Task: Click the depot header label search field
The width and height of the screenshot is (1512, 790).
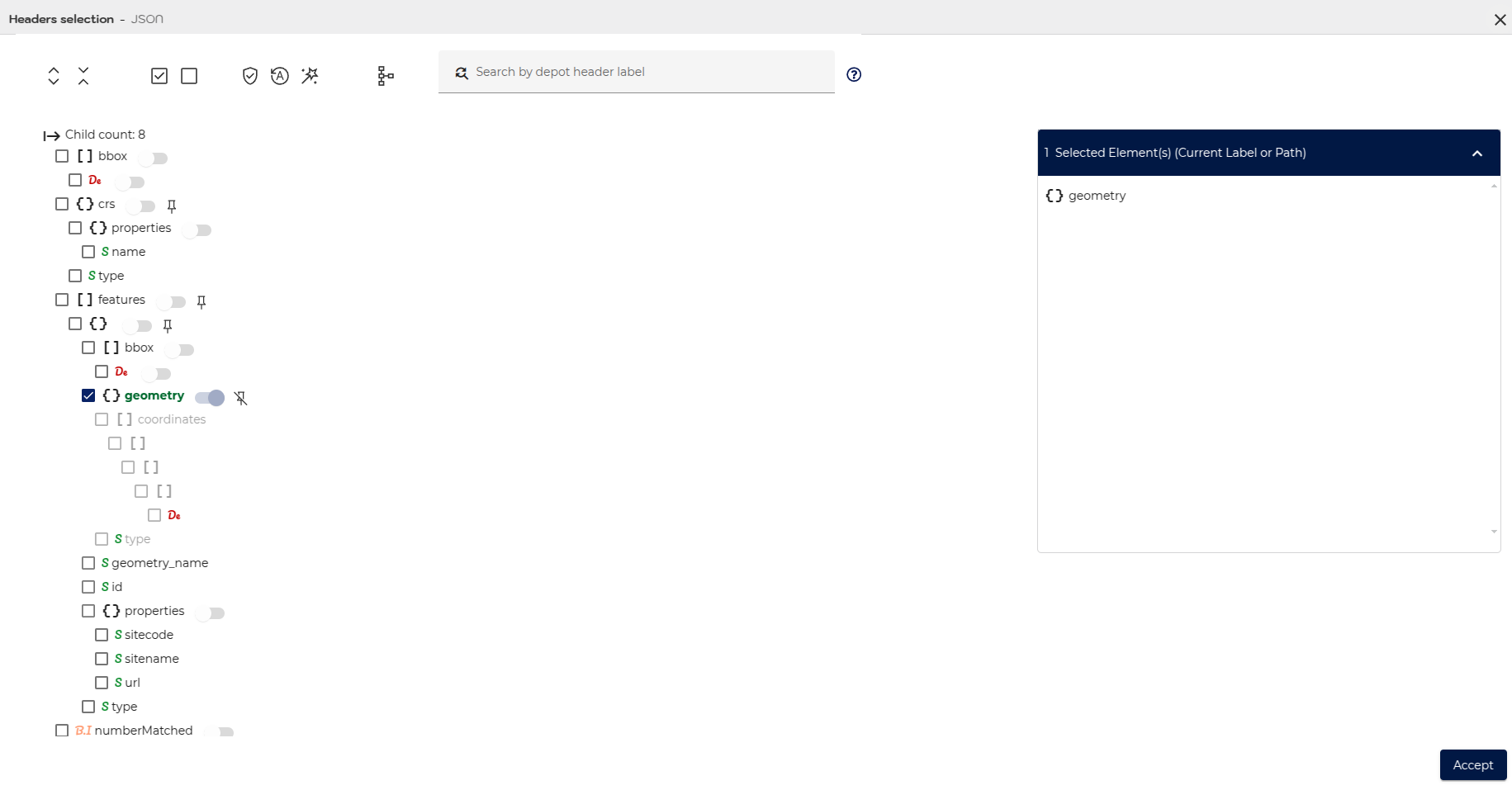Action: tap(636, 72)
